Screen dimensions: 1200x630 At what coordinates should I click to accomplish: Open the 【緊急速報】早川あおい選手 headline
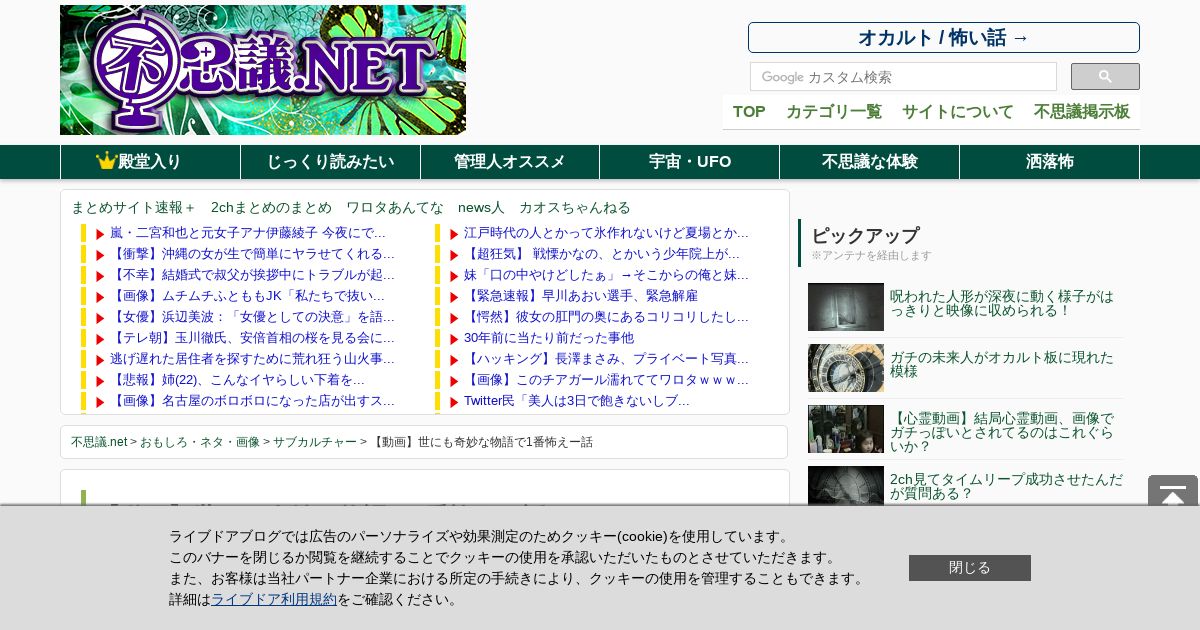coord(581,296)
